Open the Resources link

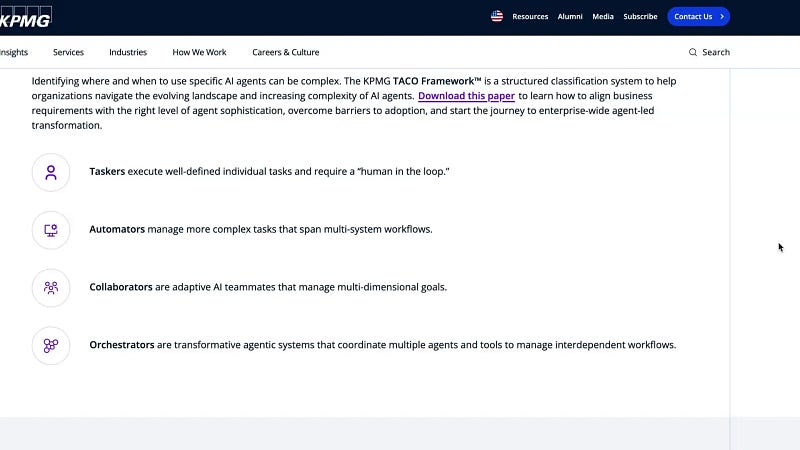tap(530, 16)
